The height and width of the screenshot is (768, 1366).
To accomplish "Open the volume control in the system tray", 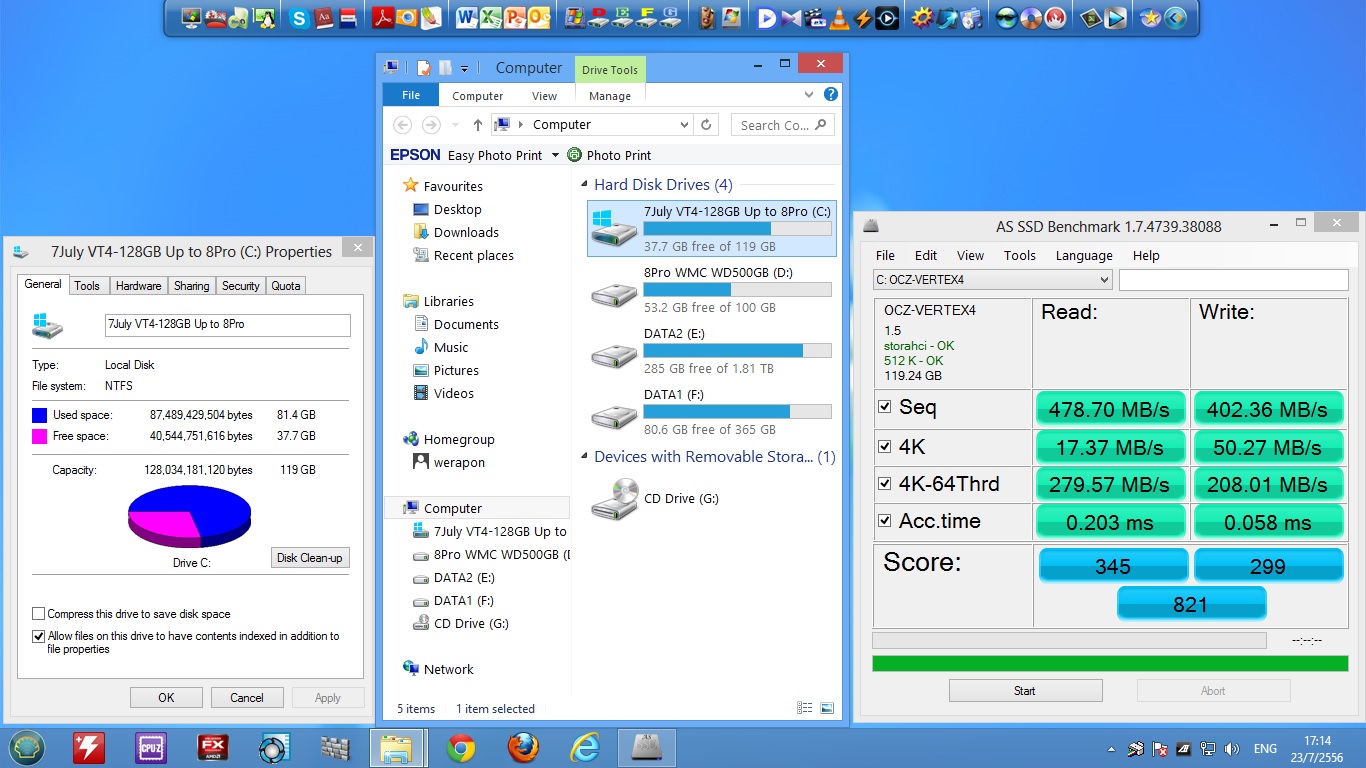I will 1232,748.
